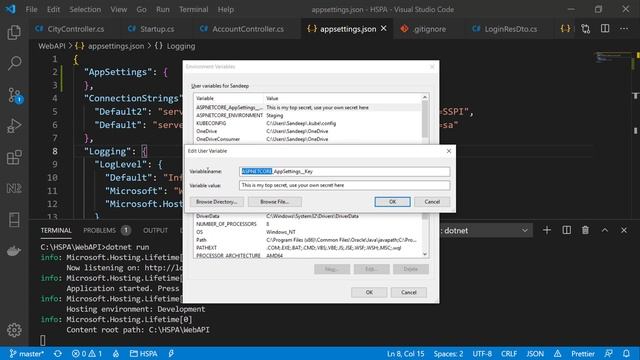
Task: Select the Path system variable row
Action: coord(308,240)
